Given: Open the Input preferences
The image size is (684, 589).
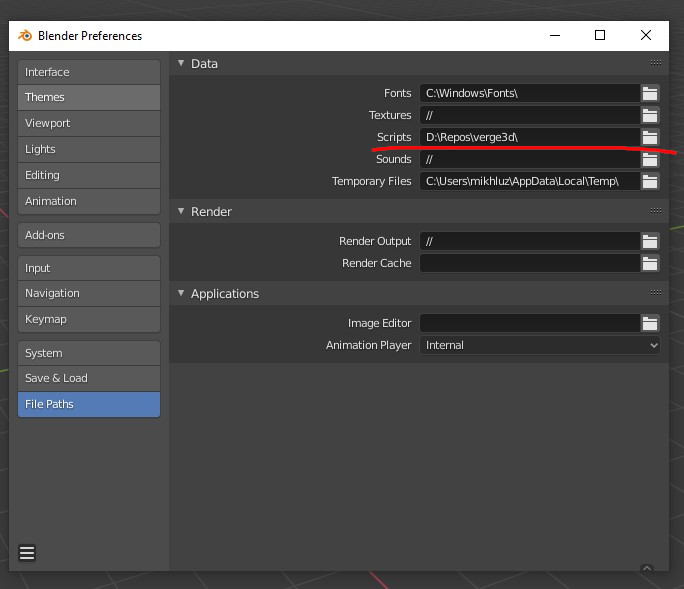Looking at the screenshot, I should 89,268.
